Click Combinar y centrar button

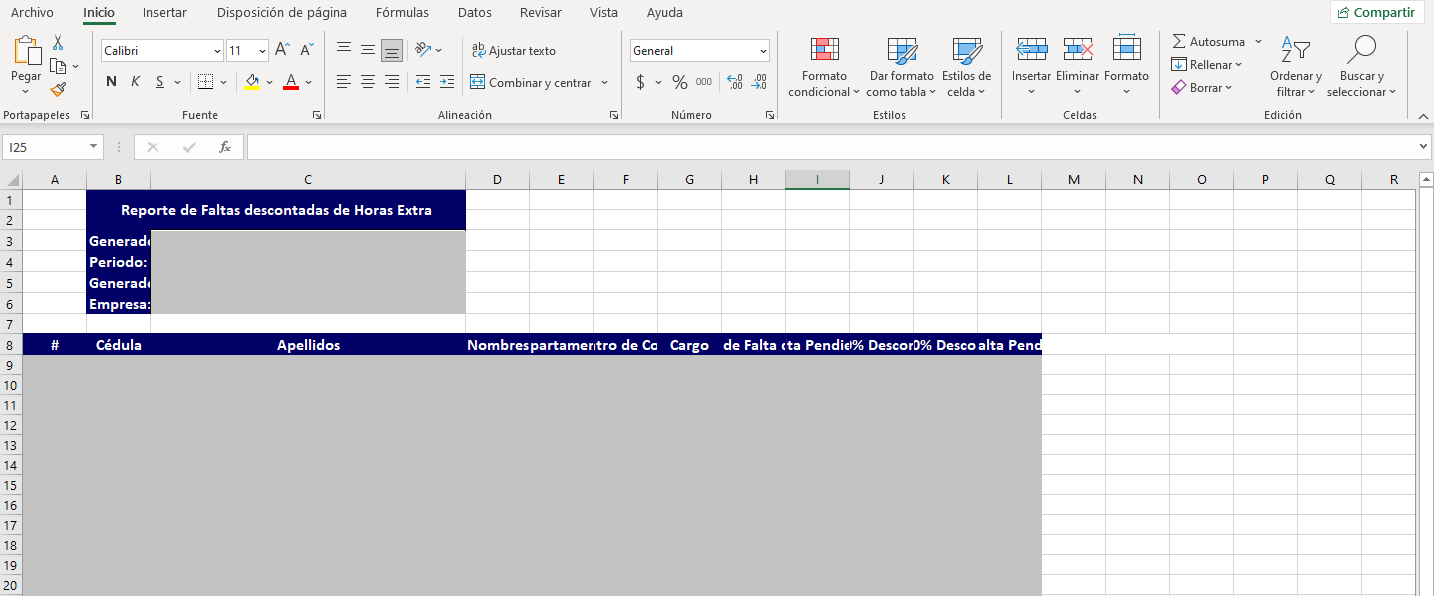[x=531, y=83]
